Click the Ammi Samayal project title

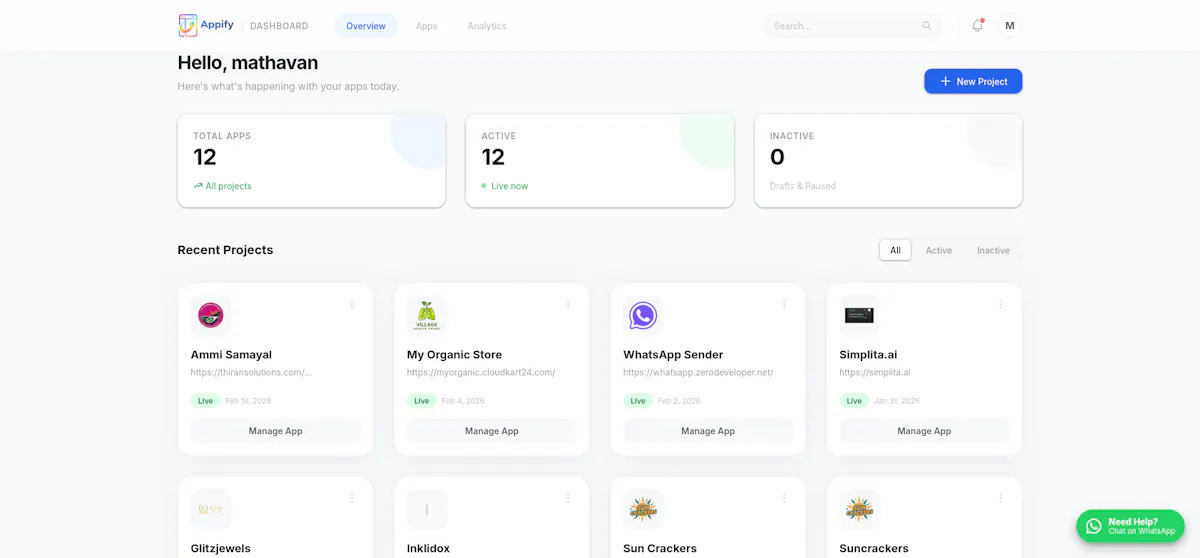click(231, 354)
